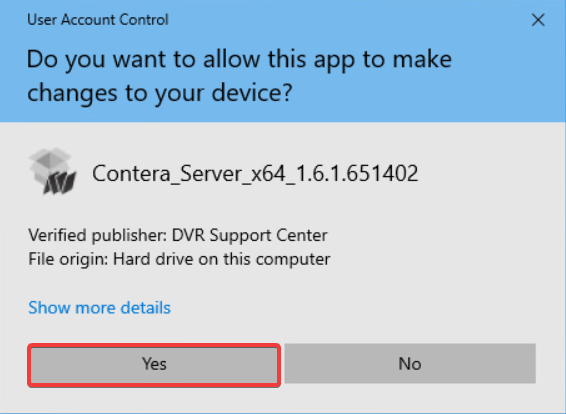Click the 'changes to your device?' heading line

[159, 93]
